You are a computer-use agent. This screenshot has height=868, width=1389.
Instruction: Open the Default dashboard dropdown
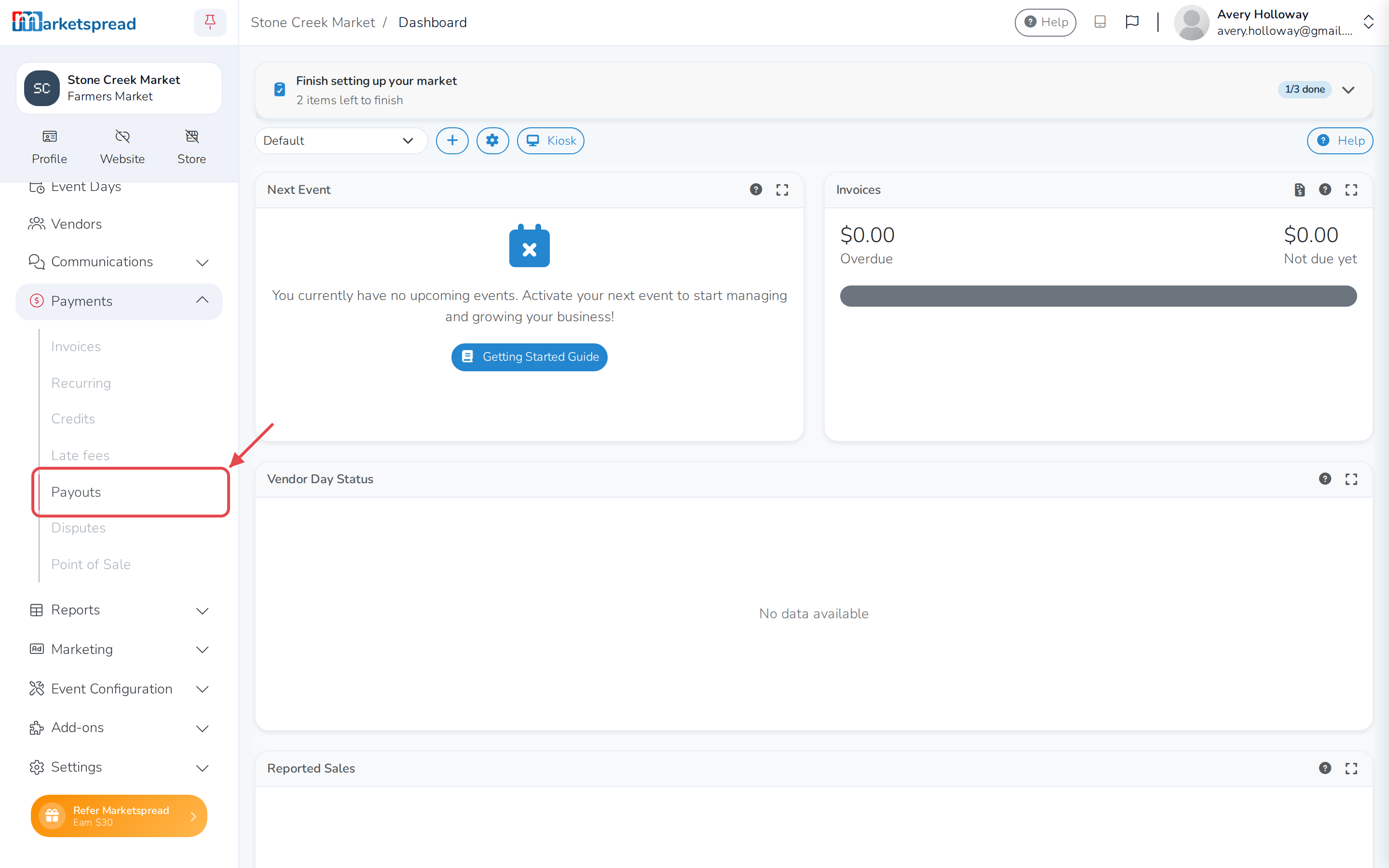pyautogui.click(x=341, y=141)
